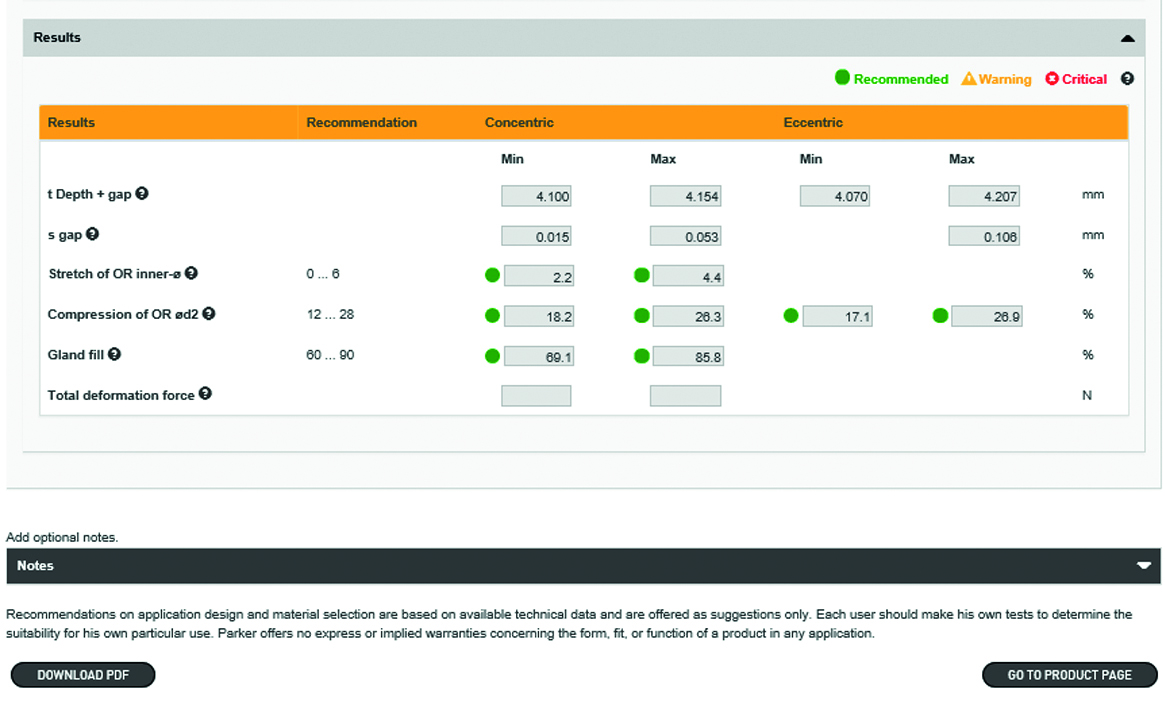Viewport: 1165px width, 720px height.
Task: Click the red Critical legend icon
Action: (x=1052, y=78)
